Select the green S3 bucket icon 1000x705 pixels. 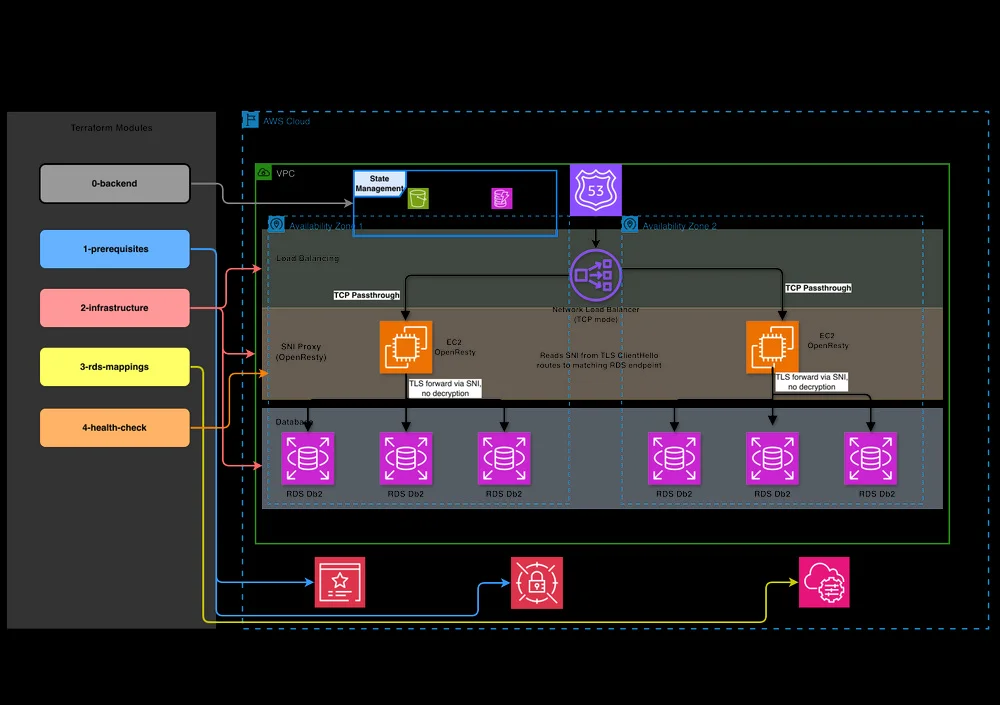(x=418, y=198)
